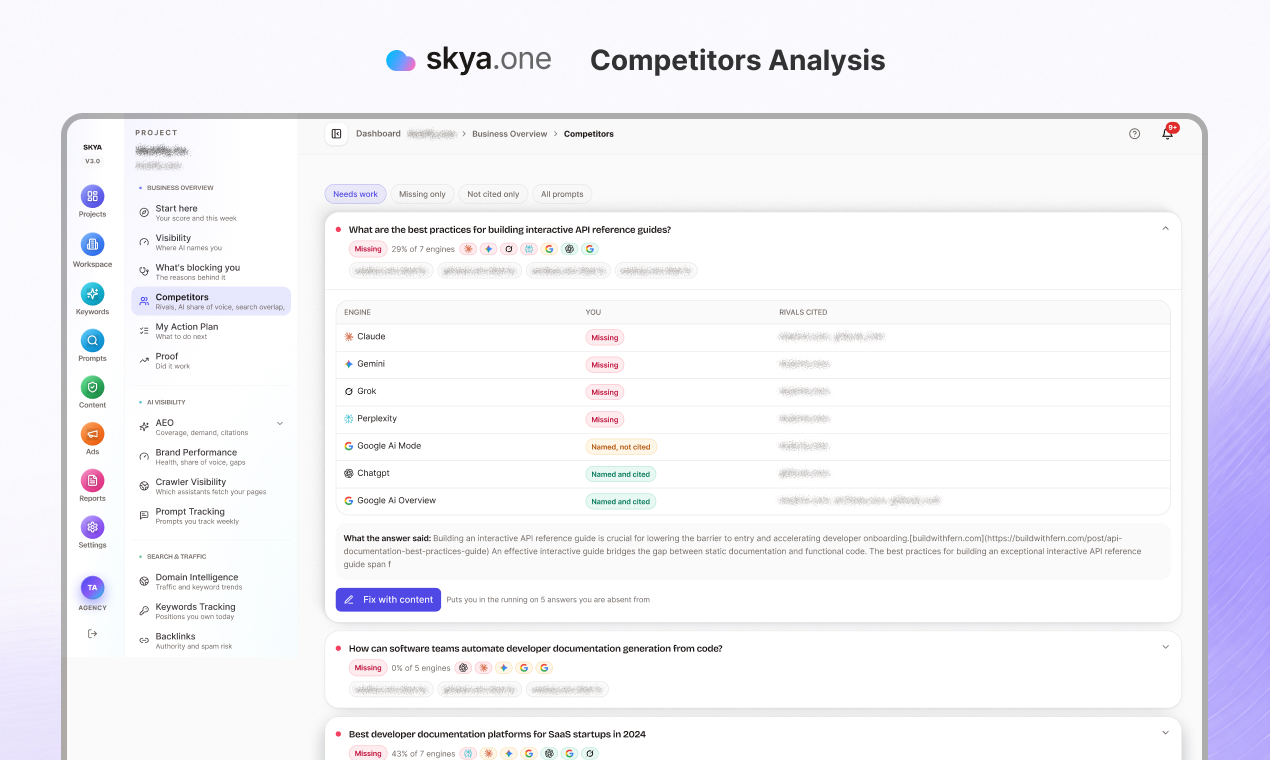Click the ChatGPT chip beside 0% of 5 engines
Screen dimensions: 1270x760
(x=463, y=668)
